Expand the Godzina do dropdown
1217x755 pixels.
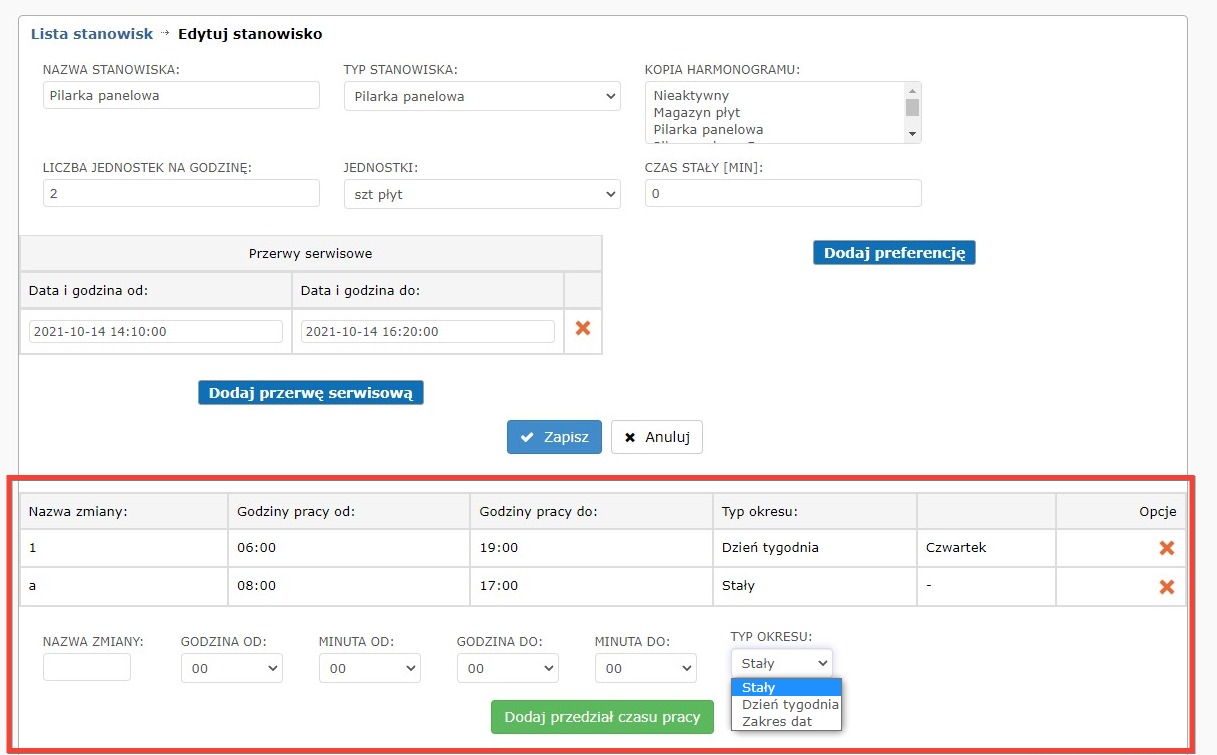(x=508, y=668)
